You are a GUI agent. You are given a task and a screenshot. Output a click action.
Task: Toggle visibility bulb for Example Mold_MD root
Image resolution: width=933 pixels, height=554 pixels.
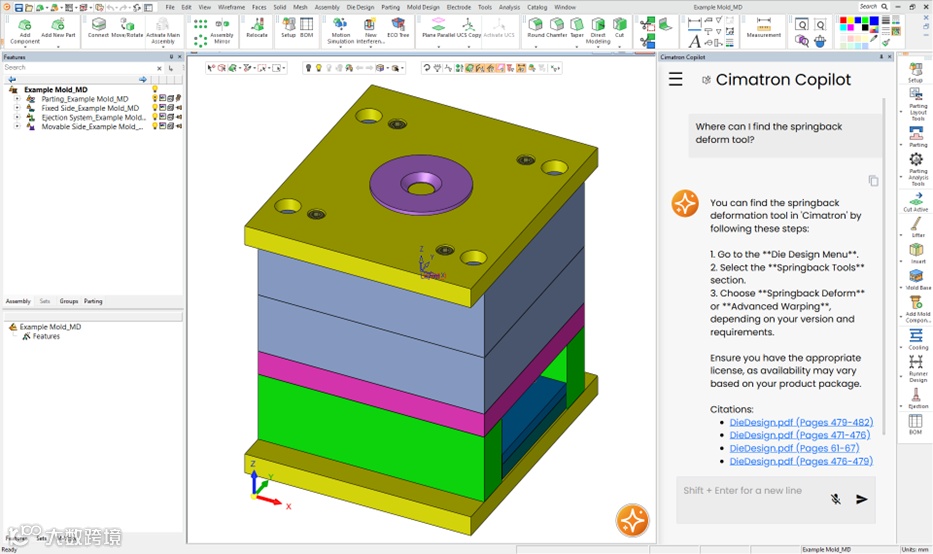(x=155, y=89)
